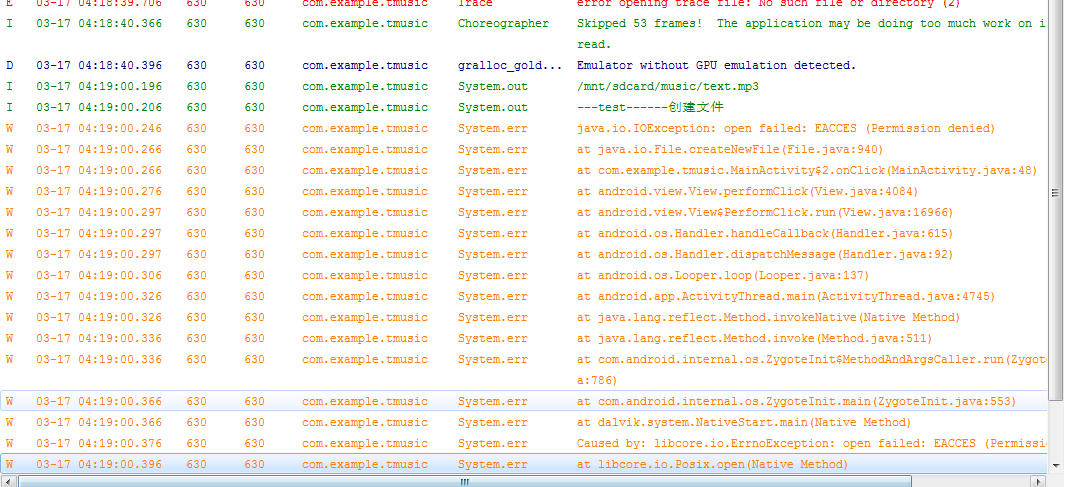The width and height of the screenshot is (1067, 487).
Task: Click the timestamp '03-17 04:19:00.206'
Action: pos(99,107)
